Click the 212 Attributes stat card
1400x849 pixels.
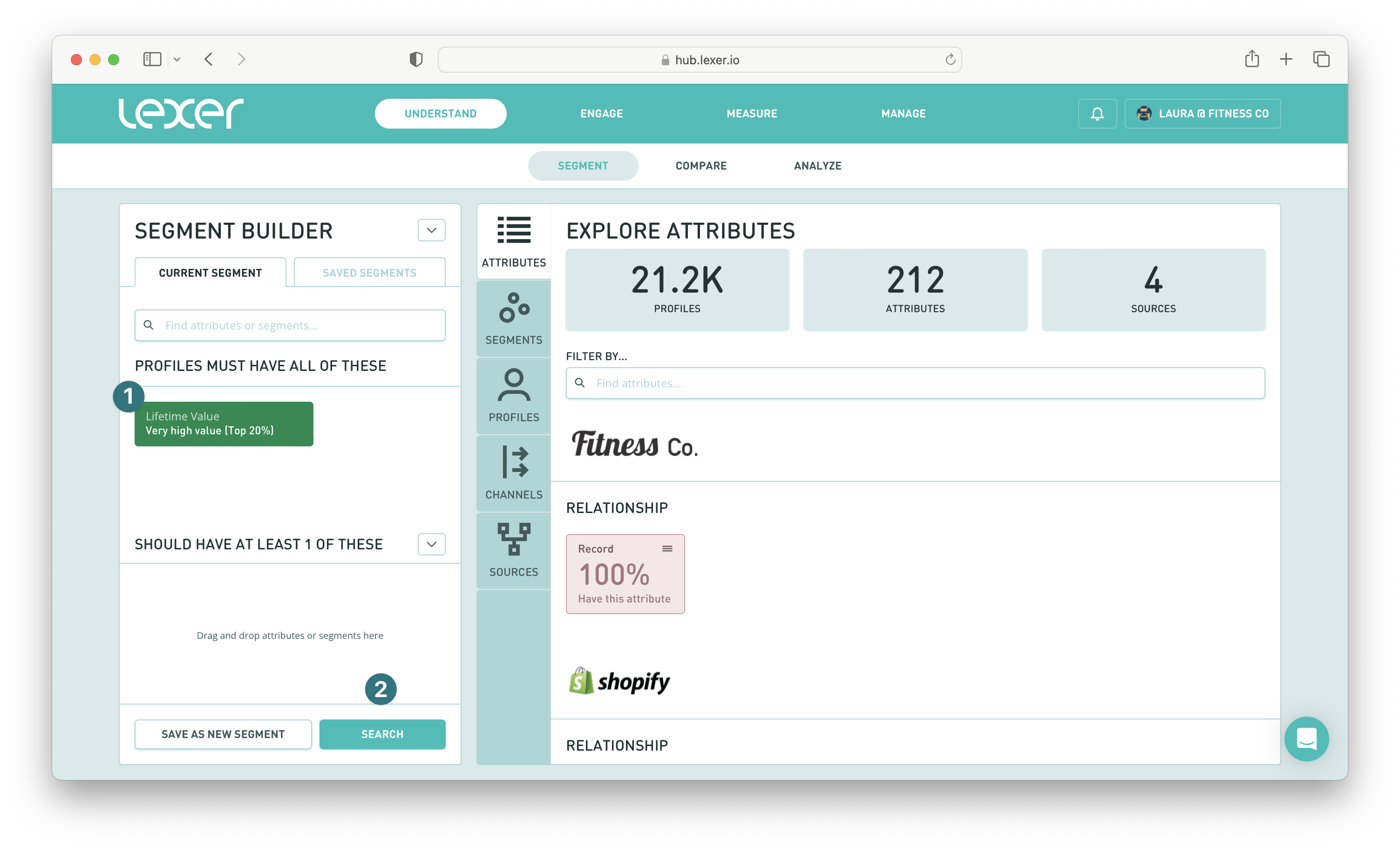(x=915, y=289)
